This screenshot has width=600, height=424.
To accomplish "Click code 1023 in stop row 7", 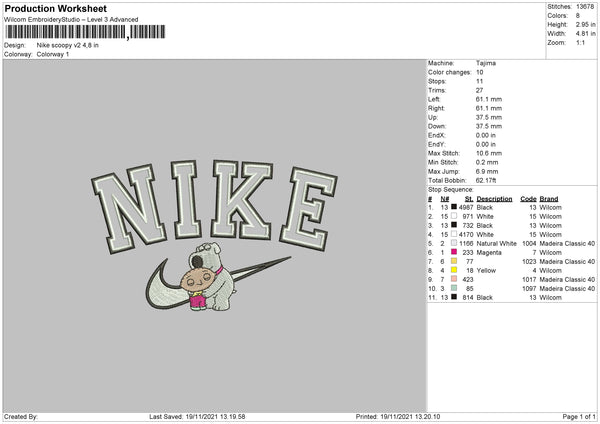I will pyautogui.click(x=529, y=261).
